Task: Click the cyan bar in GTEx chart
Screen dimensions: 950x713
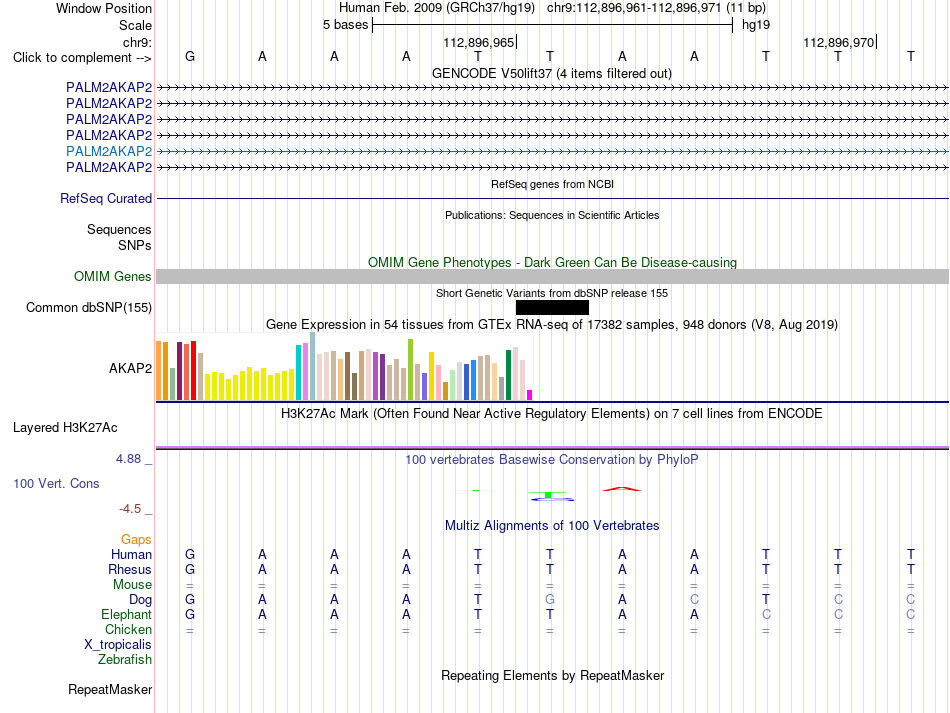Action: (299, 373)
